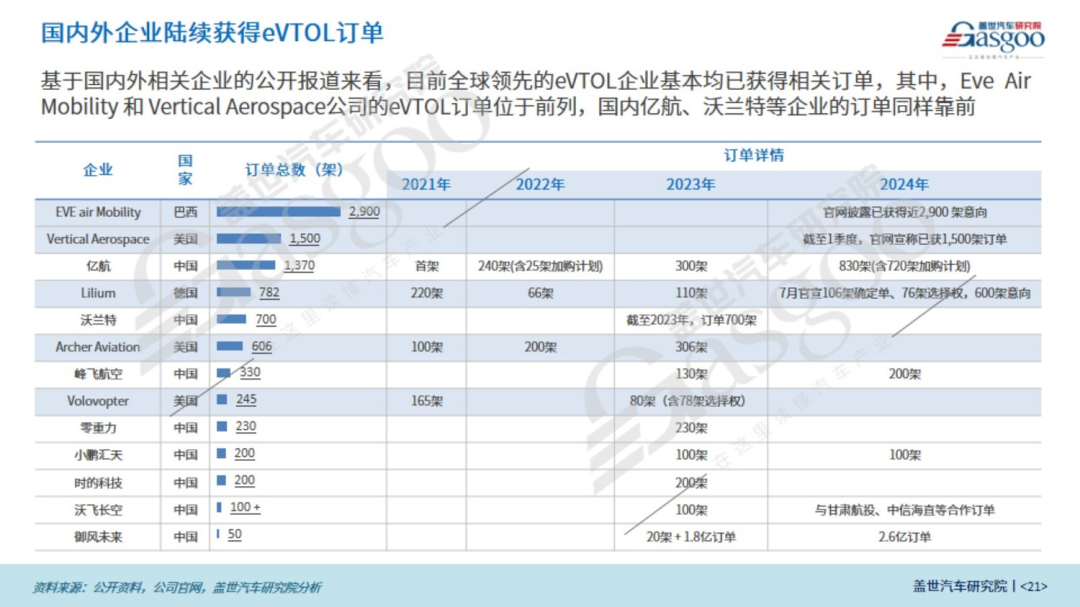This screenshot has width=1080, height=607.
Task: Click the 1,370 order bar for 亿航
Action: point(246,265)
